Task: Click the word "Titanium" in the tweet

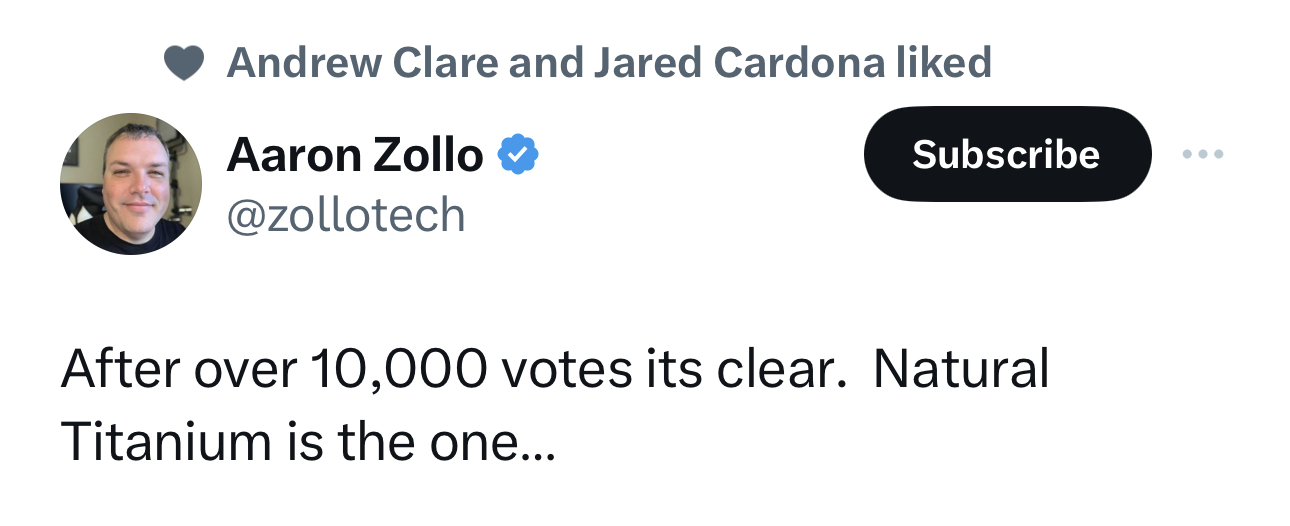Action: (x=159, y=440)
